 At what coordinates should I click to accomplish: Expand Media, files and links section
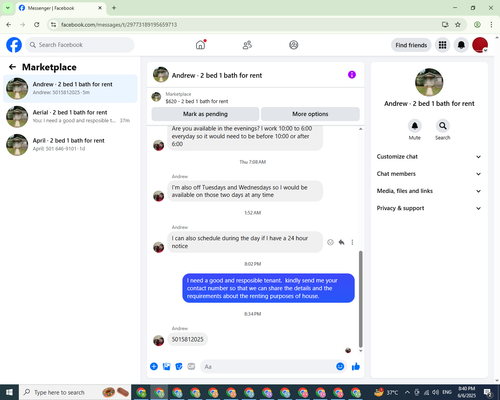pos(429,191)
